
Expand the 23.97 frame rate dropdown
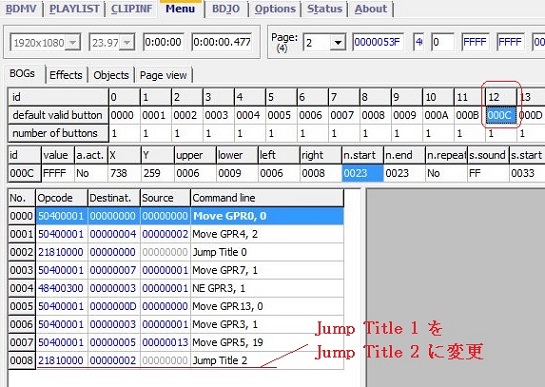coord(127,42)
